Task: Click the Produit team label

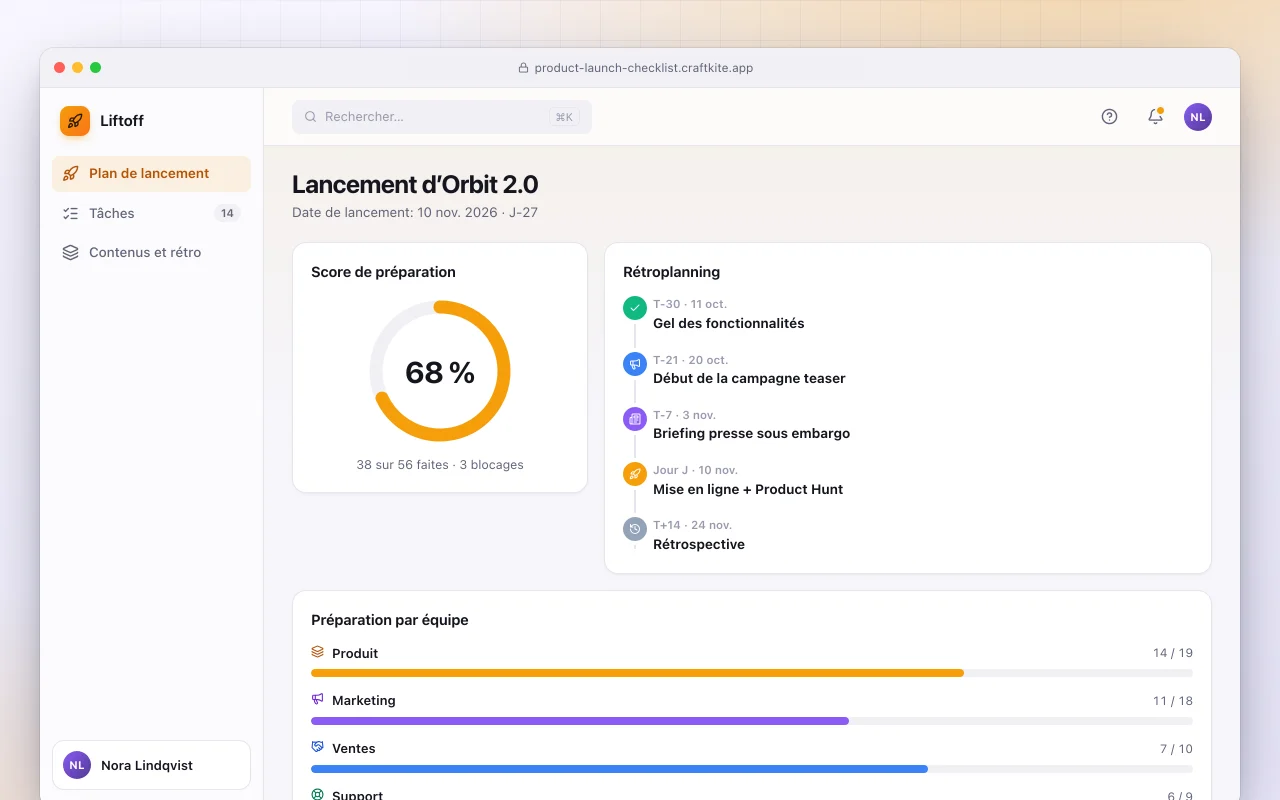Action: click(355, 653)
